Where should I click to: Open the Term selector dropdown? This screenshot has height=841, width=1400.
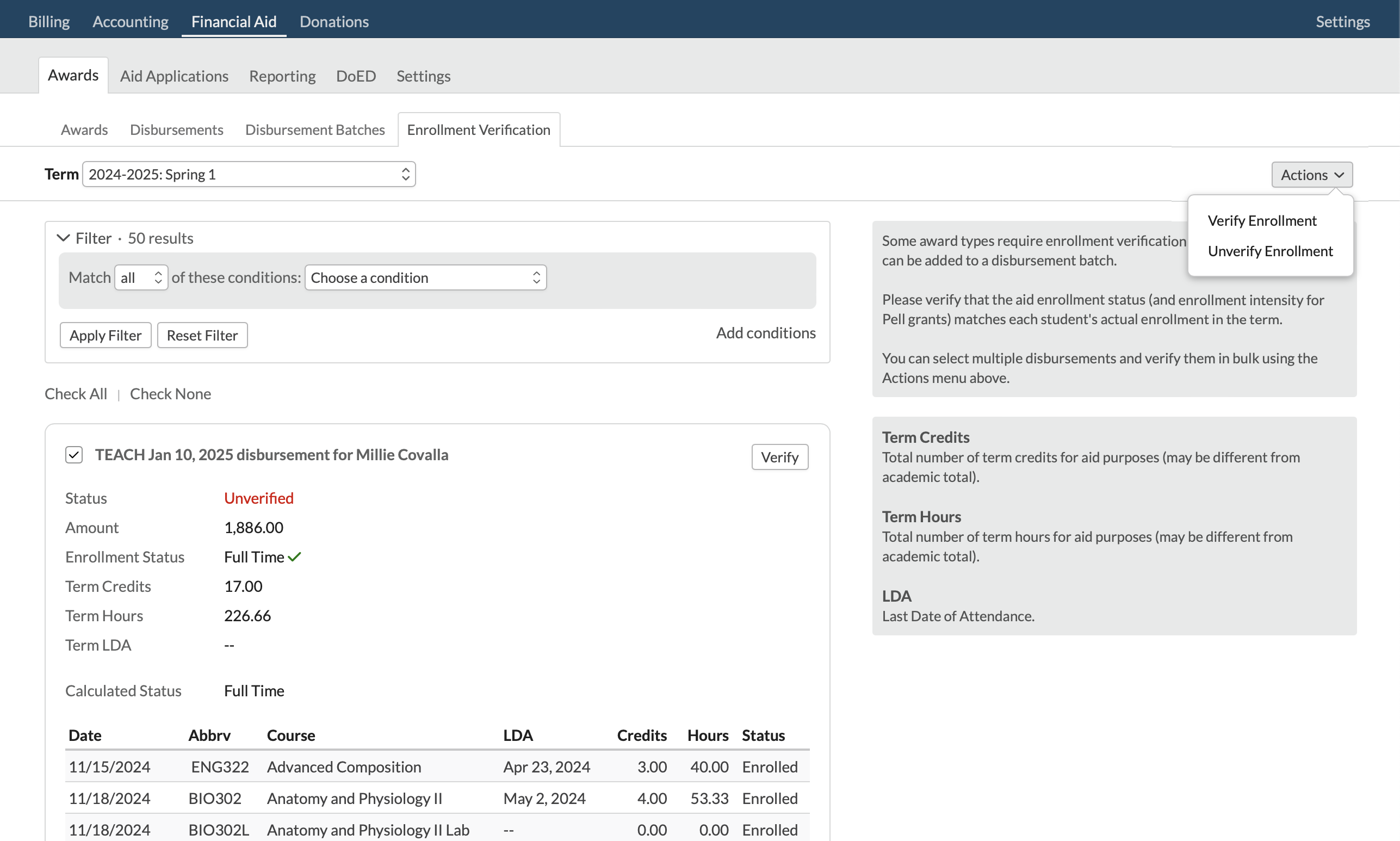(x=249, y=175)
